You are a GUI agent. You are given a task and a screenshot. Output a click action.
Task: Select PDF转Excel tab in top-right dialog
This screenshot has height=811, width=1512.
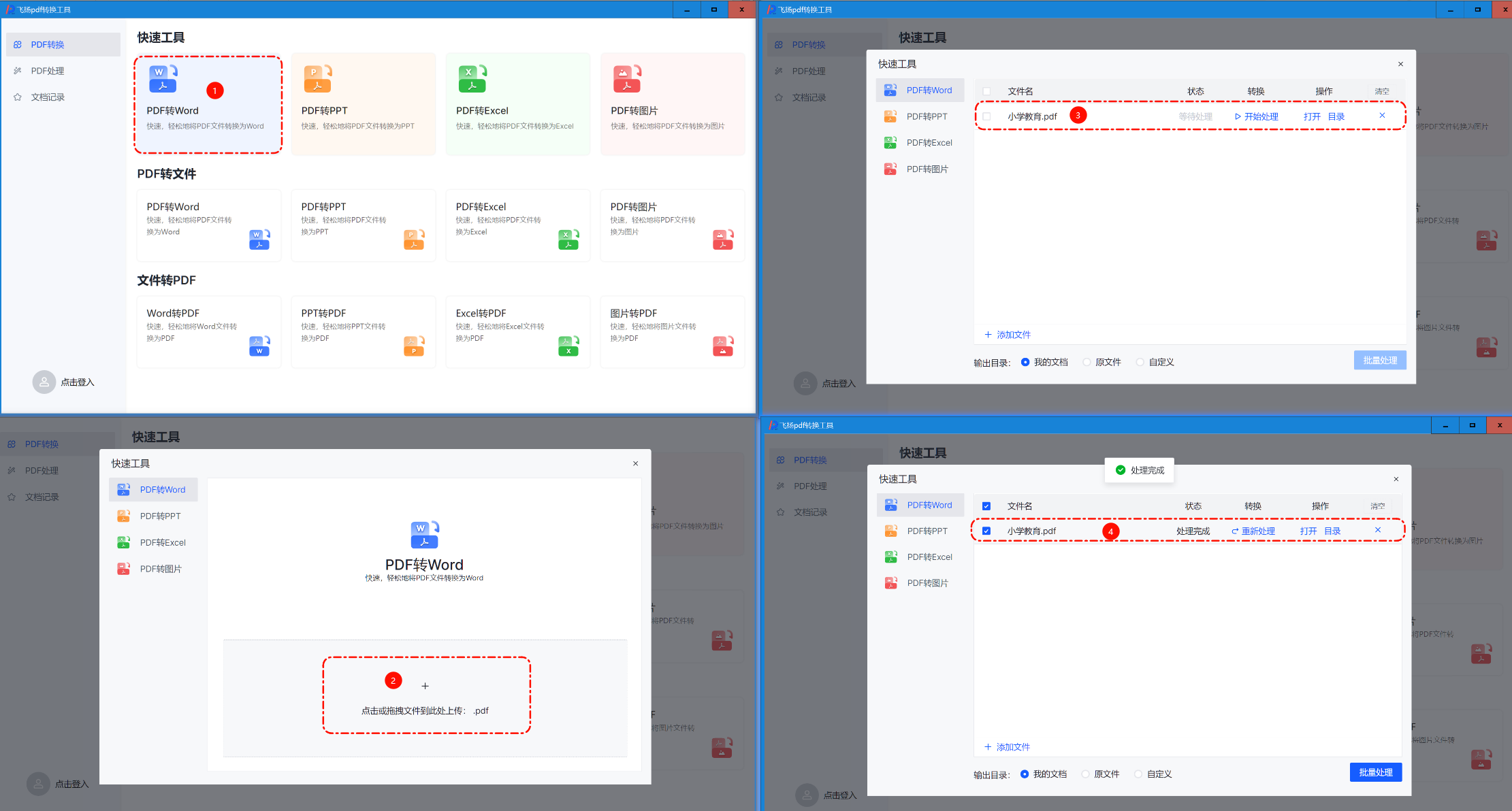coord(920,143)
